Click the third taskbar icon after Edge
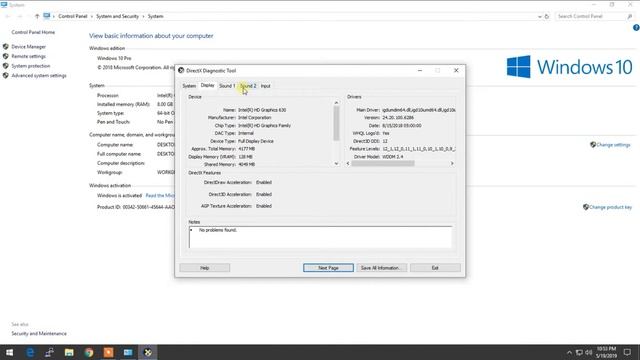Screen dimensions: 640x360 click(x=89, y=352)
